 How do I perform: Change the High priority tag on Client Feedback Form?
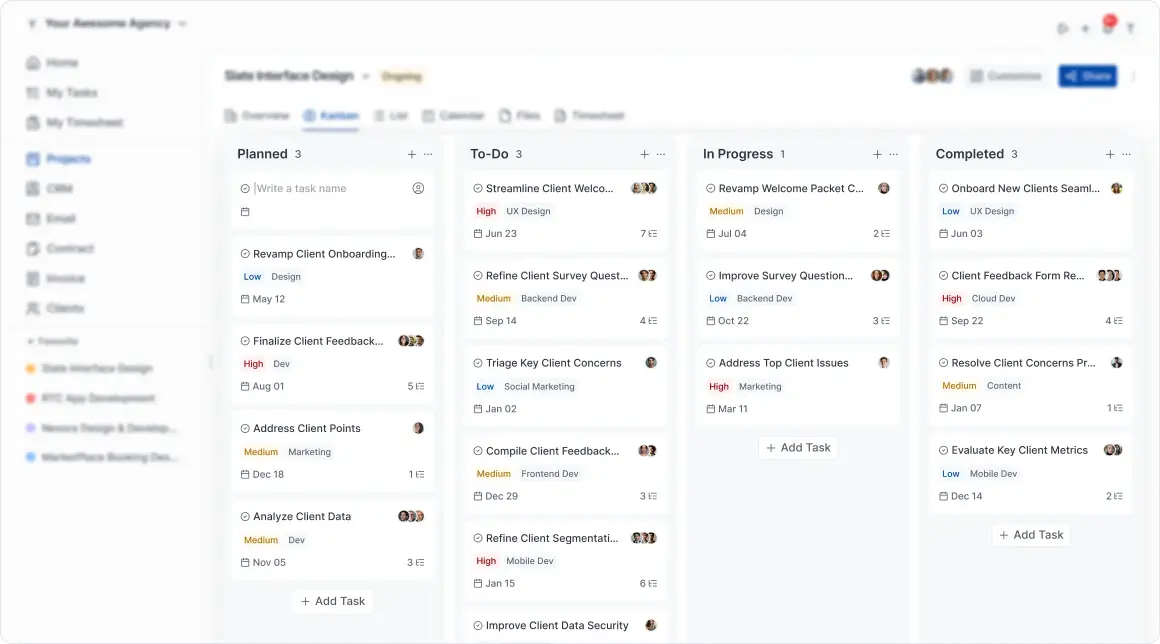click(951, 299)
